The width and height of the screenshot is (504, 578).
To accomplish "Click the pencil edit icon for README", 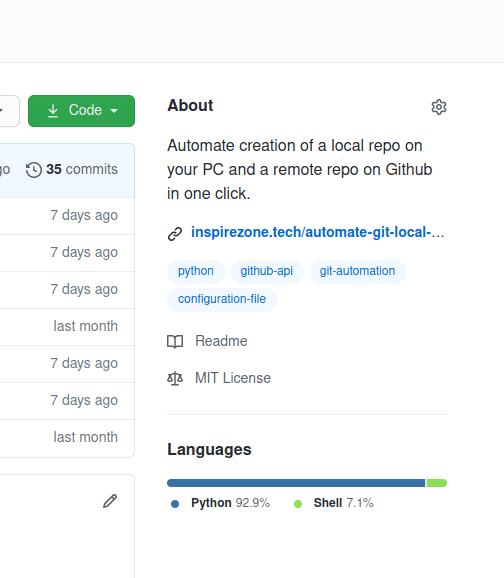I will click(110, 501).
